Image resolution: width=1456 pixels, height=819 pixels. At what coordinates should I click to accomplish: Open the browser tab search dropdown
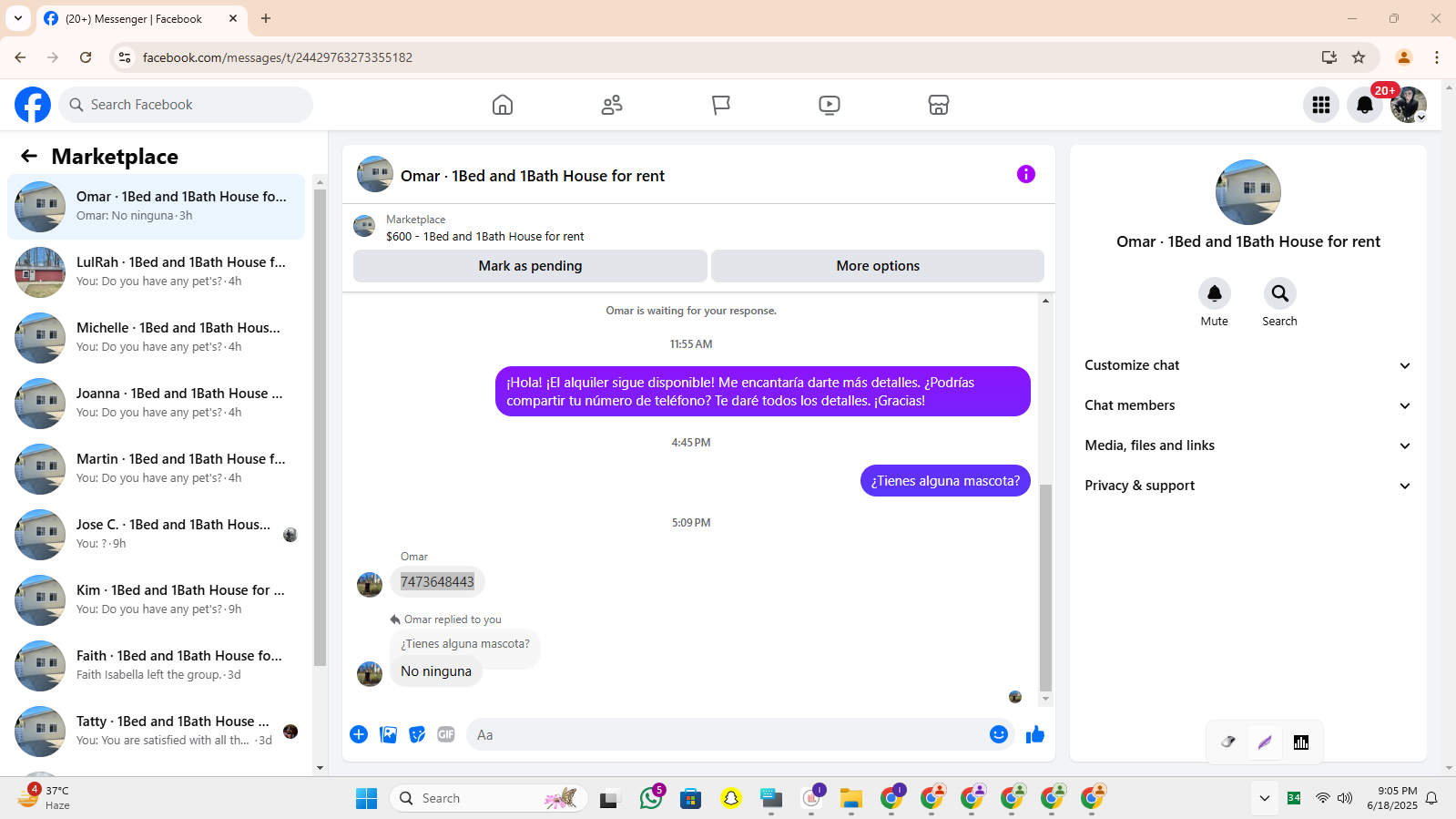pyautogui.click(x=18, y=18)
